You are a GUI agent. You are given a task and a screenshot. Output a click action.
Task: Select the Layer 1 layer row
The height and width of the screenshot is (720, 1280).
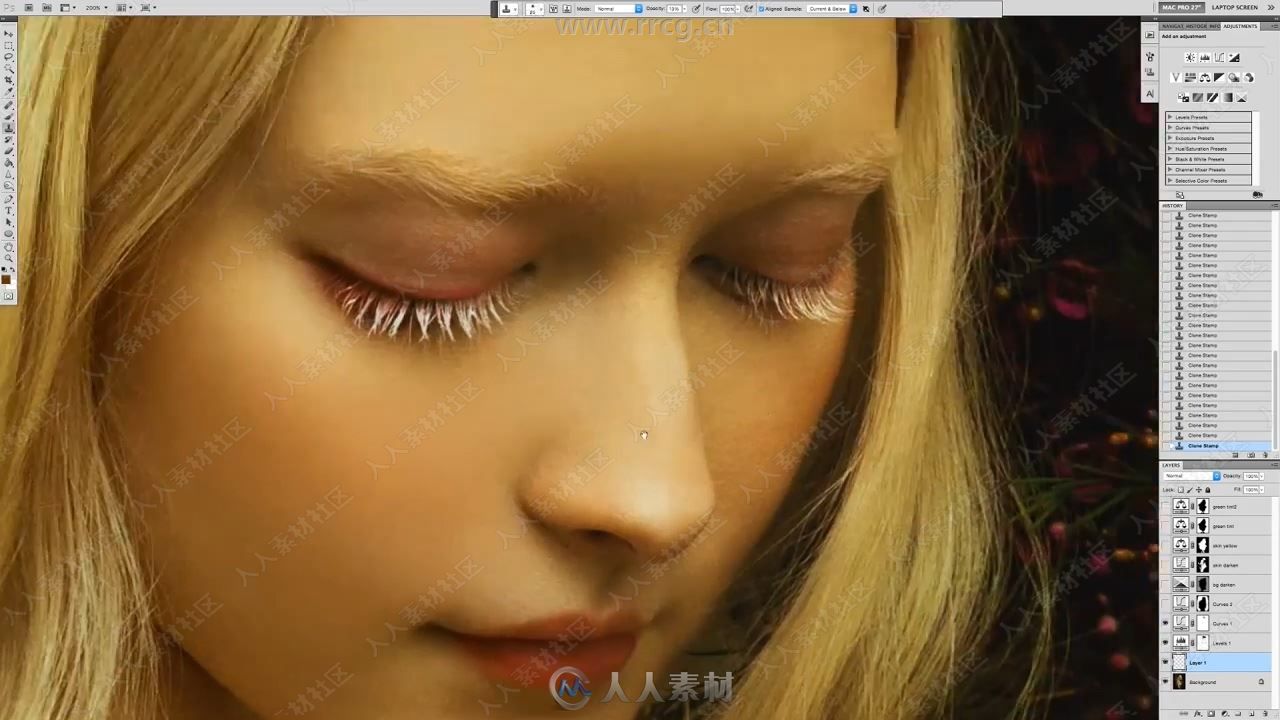point(1216,662)
